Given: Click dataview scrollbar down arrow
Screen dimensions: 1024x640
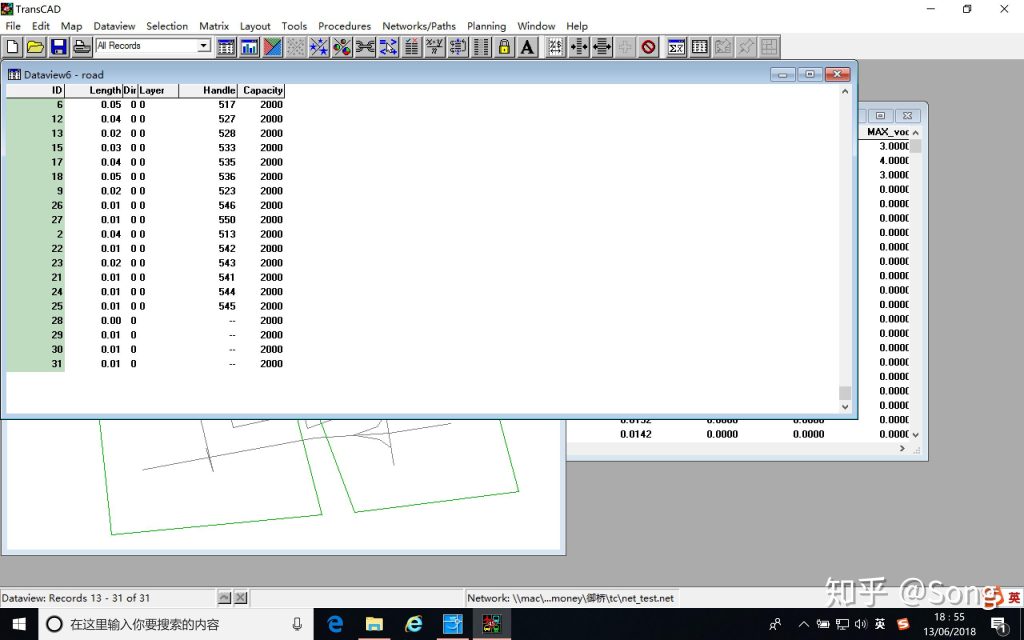Looking at the screenshot, I should point(845,406).
